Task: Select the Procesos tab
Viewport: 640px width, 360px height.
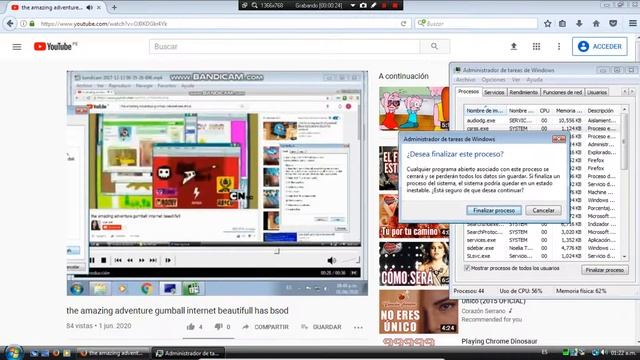Action: point(468,92)
